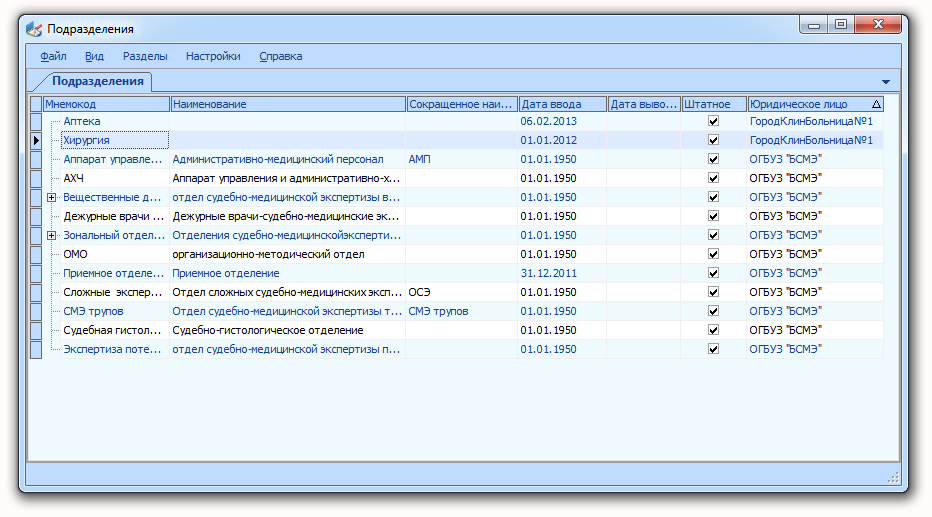Close the Подразделения window
This screenshot has height=517, width=932.
878,24
